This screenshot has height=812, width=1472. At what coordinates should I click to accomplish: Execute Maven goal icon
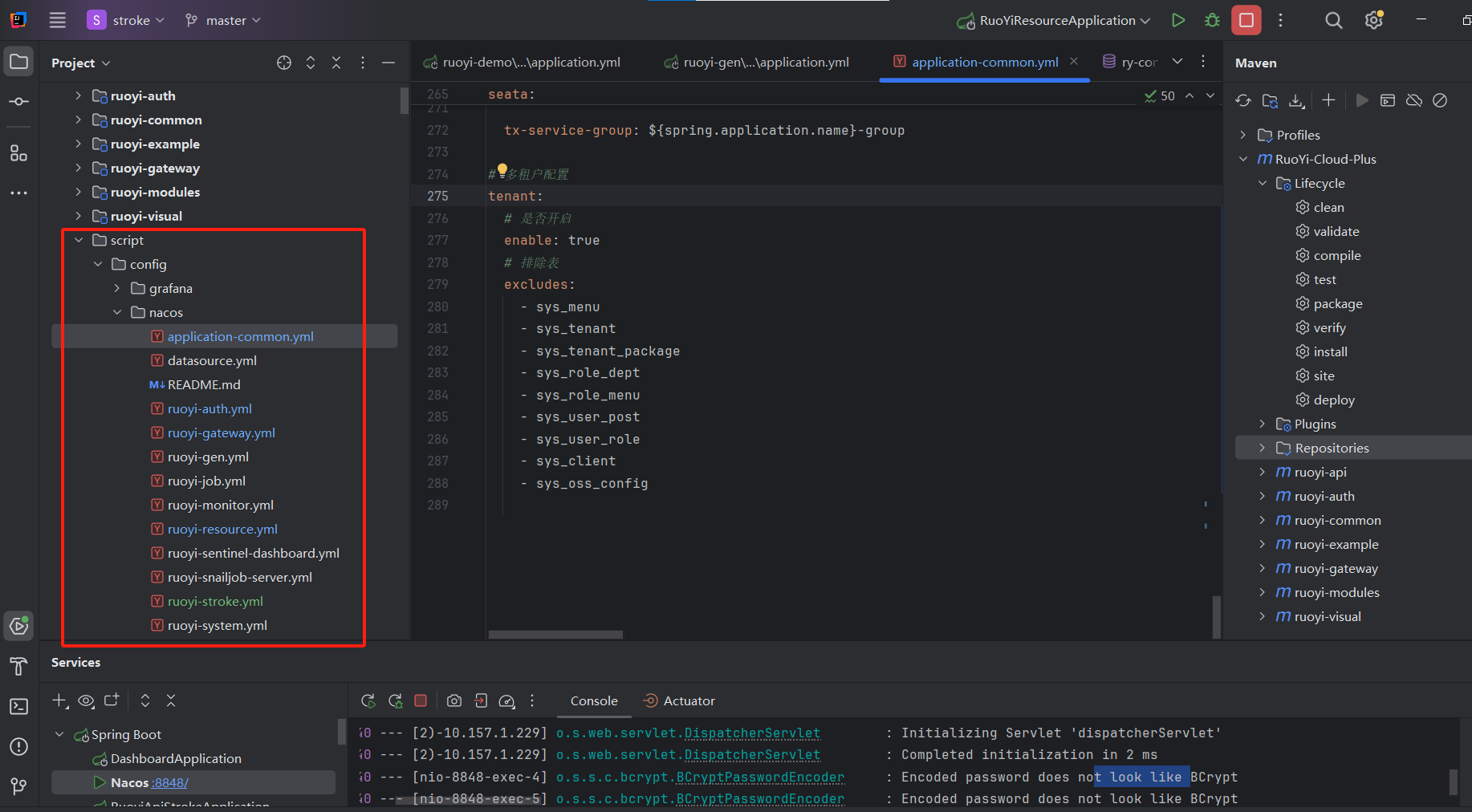pos(1388,100)
